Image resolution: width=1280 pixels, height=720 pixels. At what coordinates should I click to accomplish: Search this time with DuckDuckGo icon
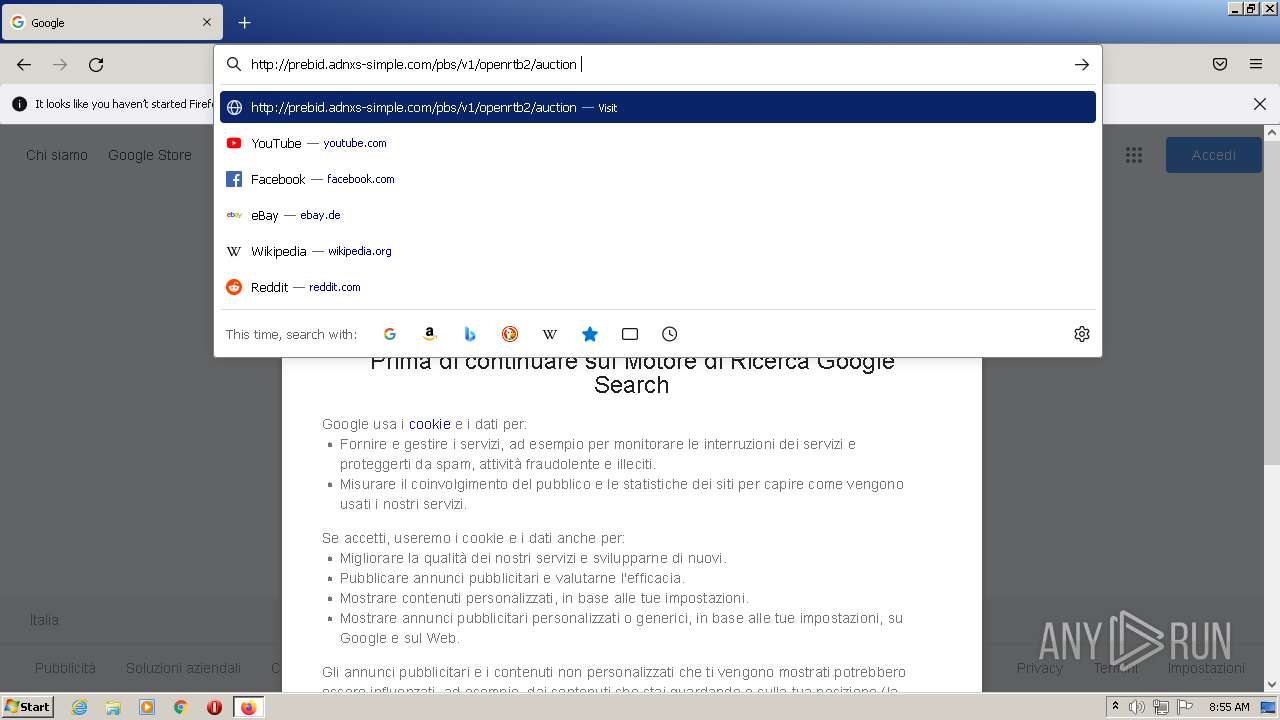click(x=510, y=334)
